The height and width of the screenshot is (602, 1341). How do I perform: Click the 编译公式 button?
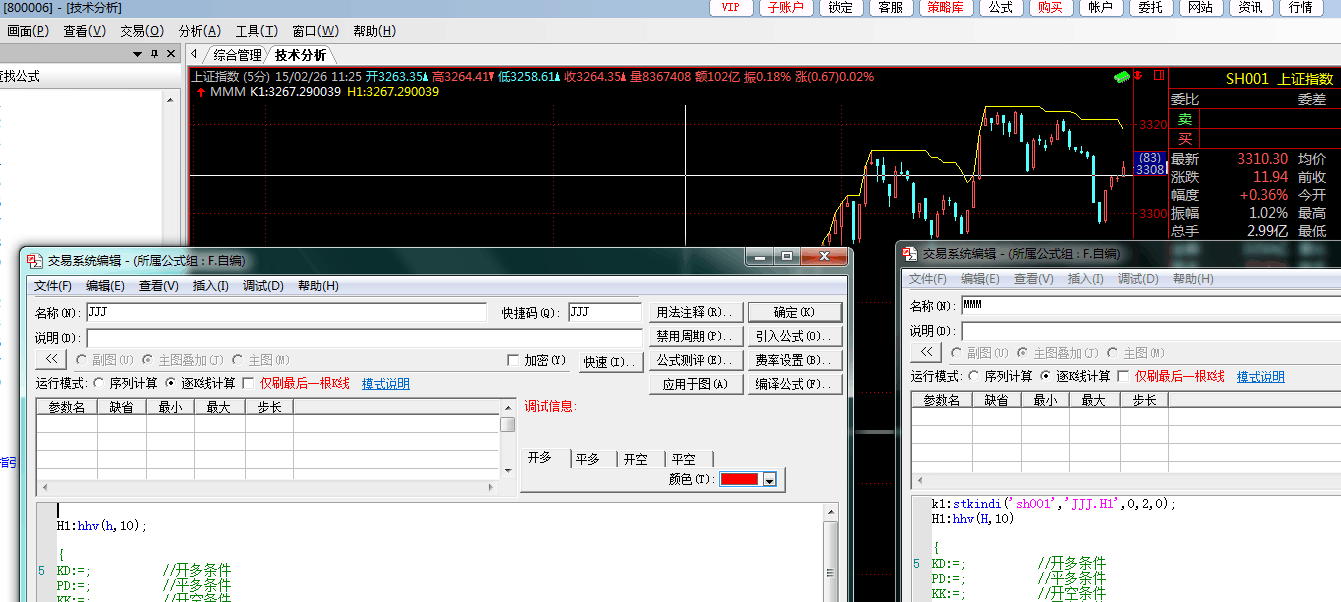click(x=795, y=384)
